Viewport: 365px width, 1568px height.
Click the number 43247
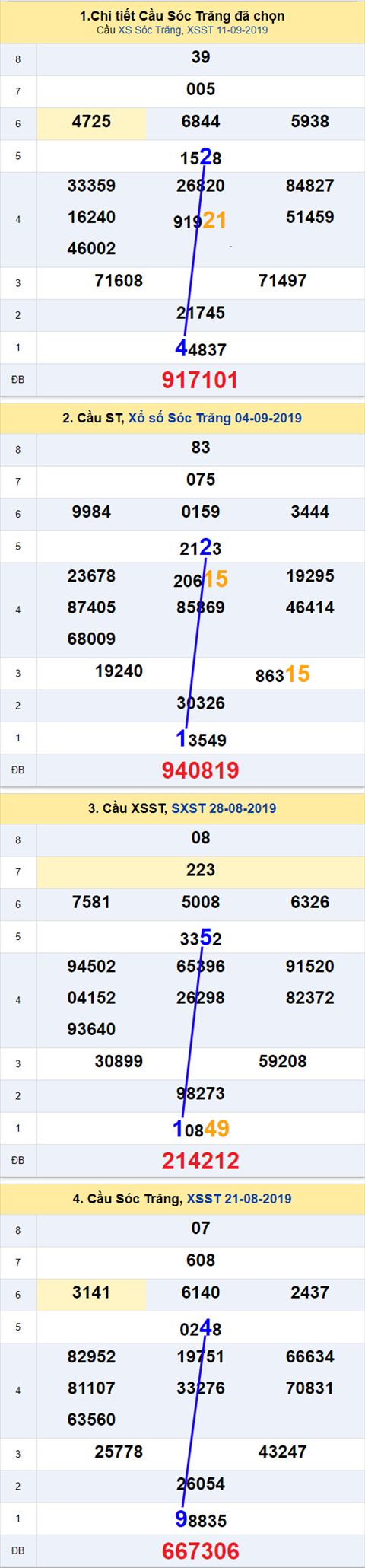click(283, 1452)
